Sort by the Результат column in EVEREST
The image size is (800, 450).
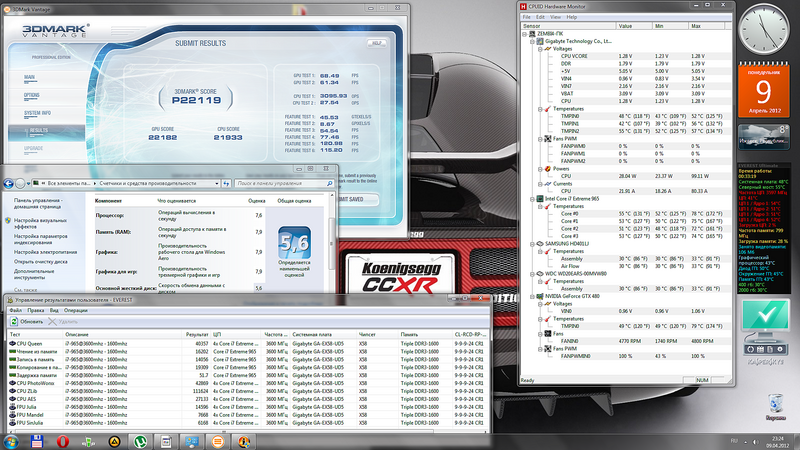196,334
